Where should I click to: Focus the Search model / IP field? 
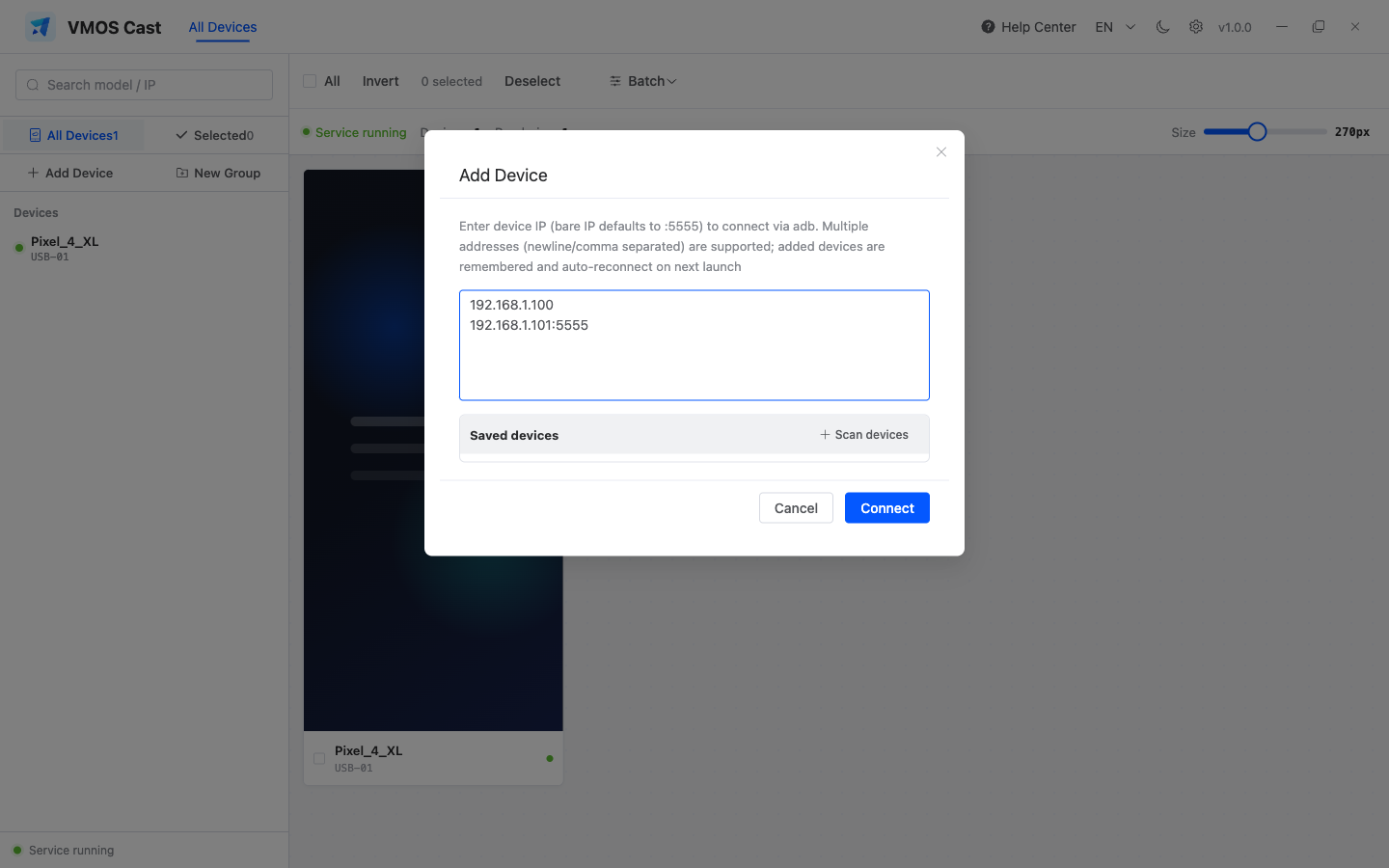point(144,85)
